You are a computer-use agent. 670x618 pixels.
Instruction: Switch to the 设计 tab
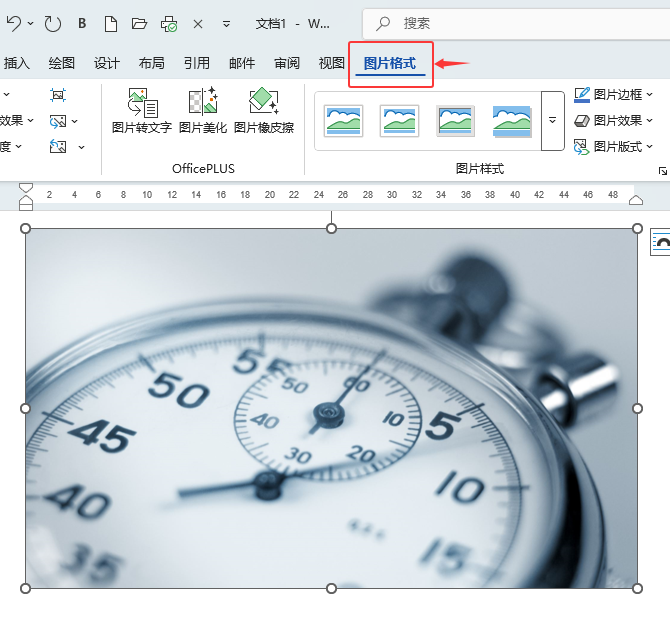tap(106, 63)
